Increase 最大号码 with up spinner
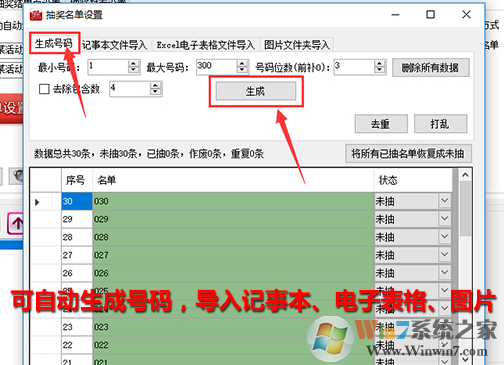504x365 pixels. point(242,63)
